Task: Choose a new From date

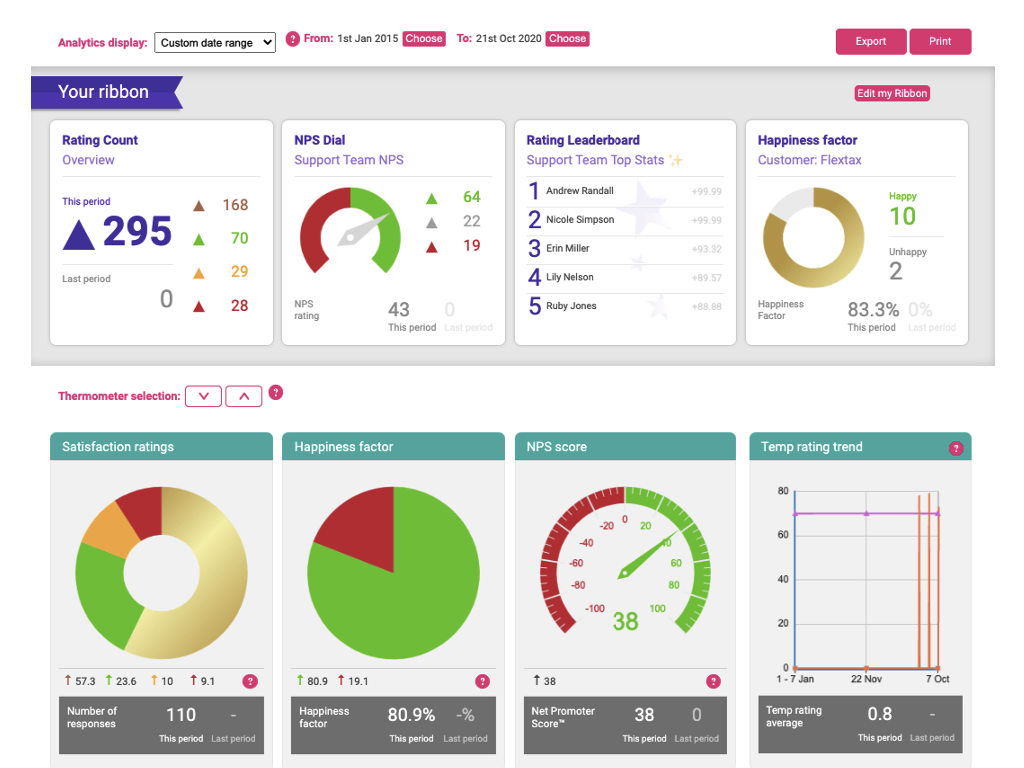Action: coord(424,38)
